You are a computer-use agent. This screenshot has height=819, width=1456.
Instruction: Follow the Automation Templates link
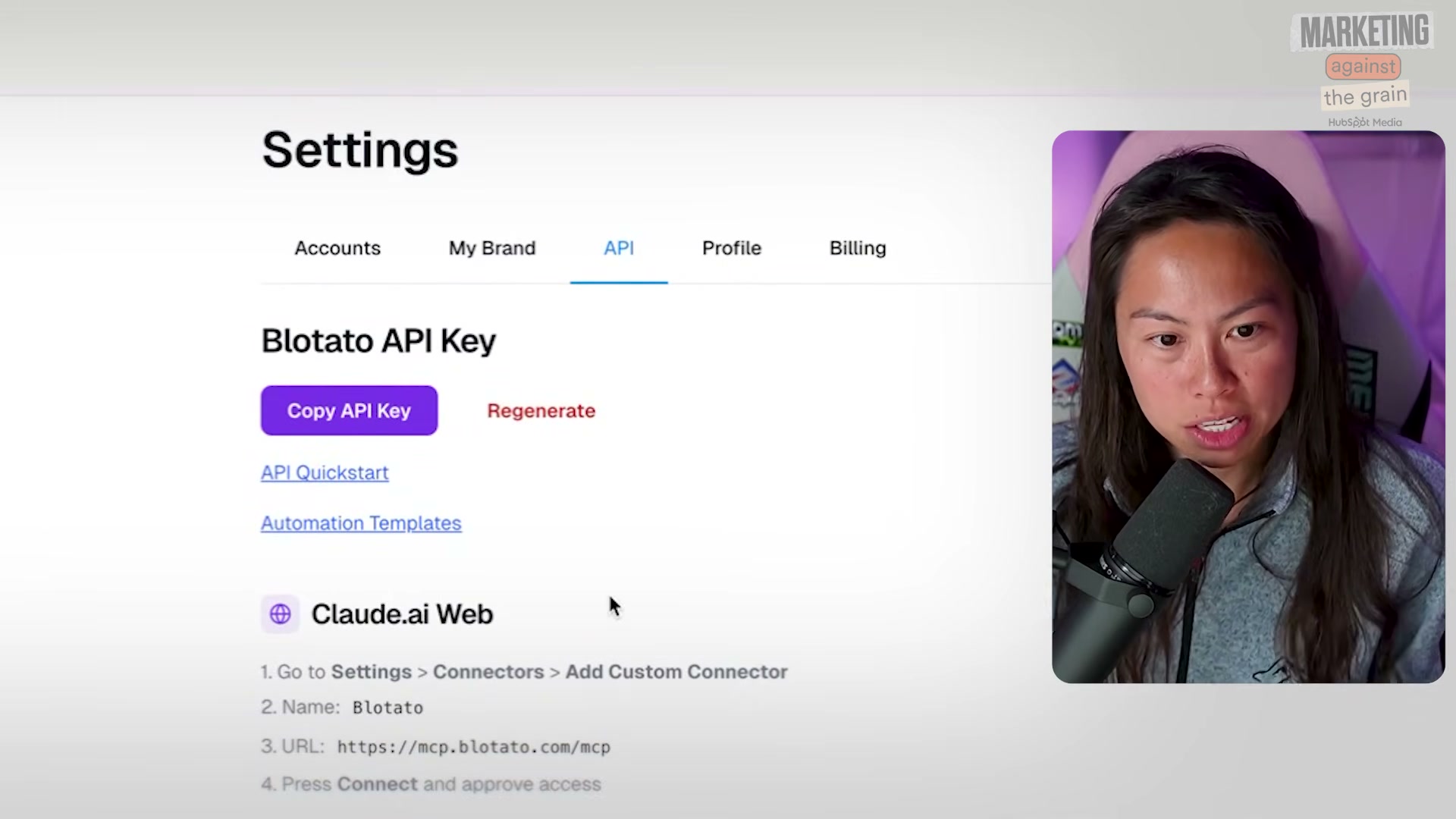361,523
